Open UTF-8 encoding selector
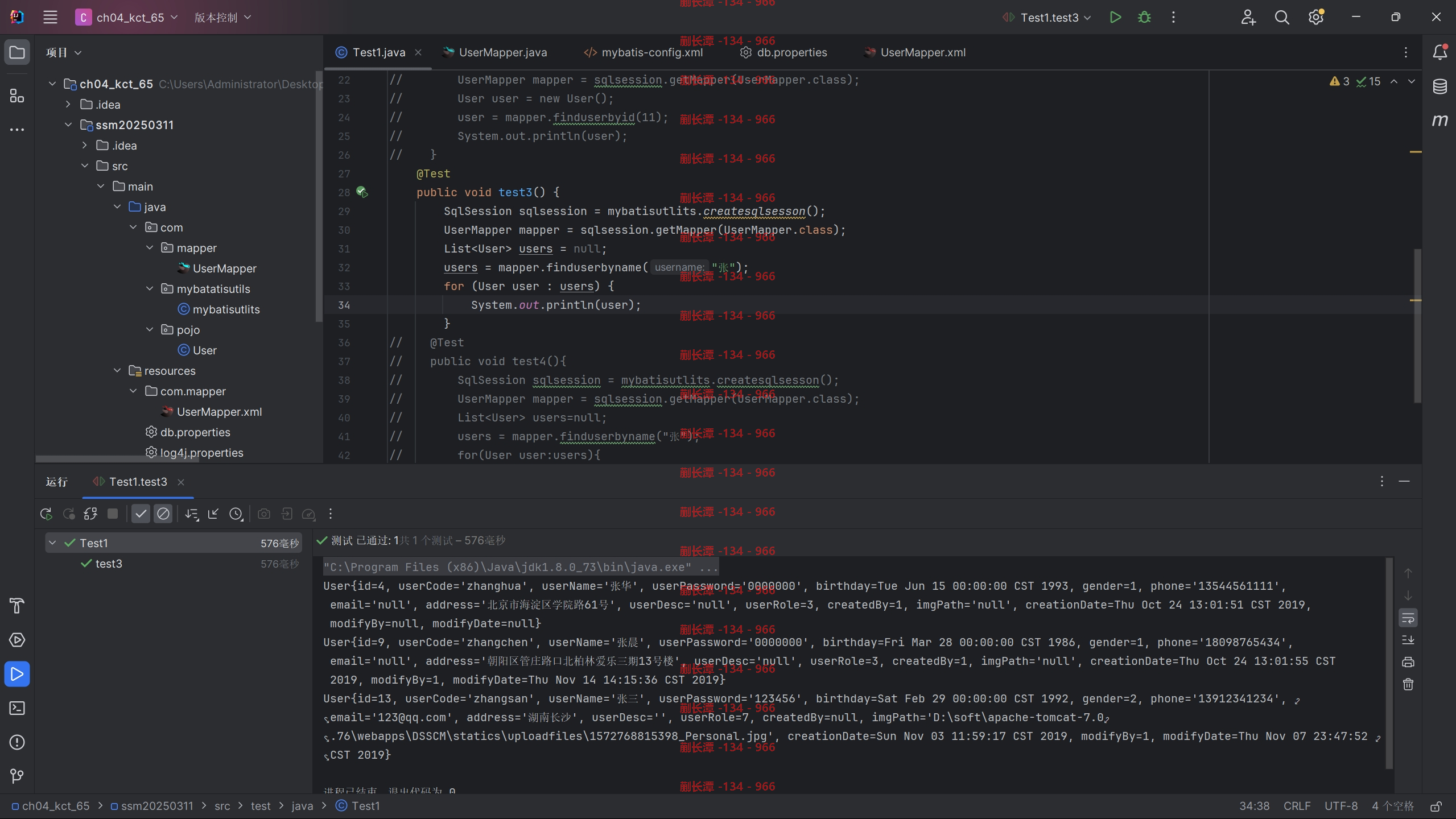Screen dimensions: 1456x819 point(1340,806)
